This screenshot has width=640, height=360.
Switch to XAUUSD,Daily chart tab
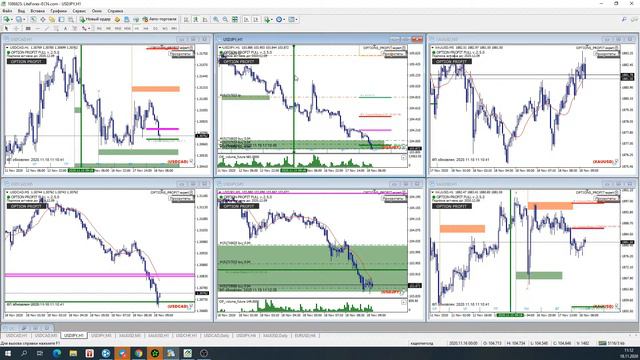tap(275, 335)
